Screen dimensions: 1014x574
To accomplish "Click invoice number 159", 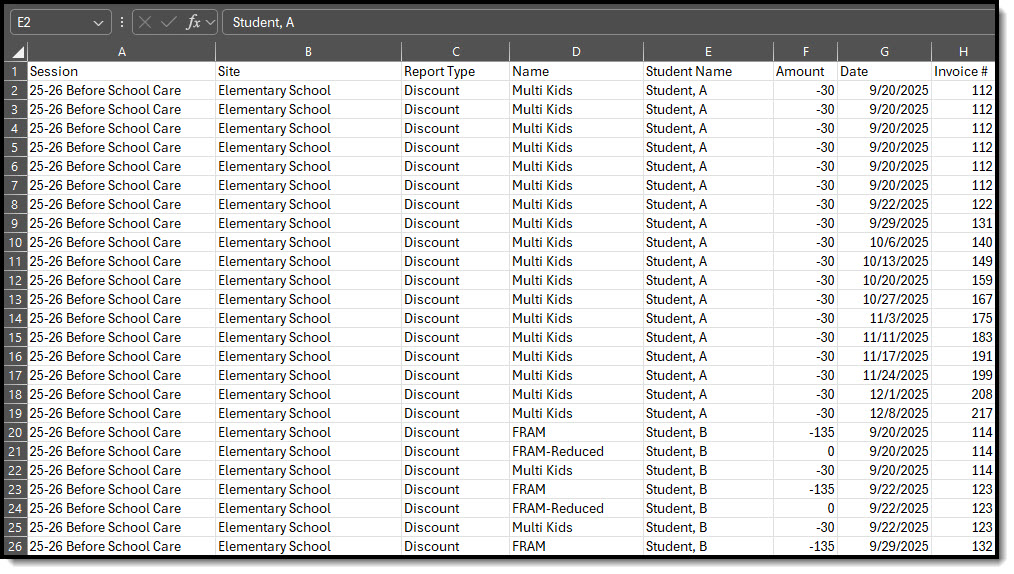I will click(x=963, y=281).
